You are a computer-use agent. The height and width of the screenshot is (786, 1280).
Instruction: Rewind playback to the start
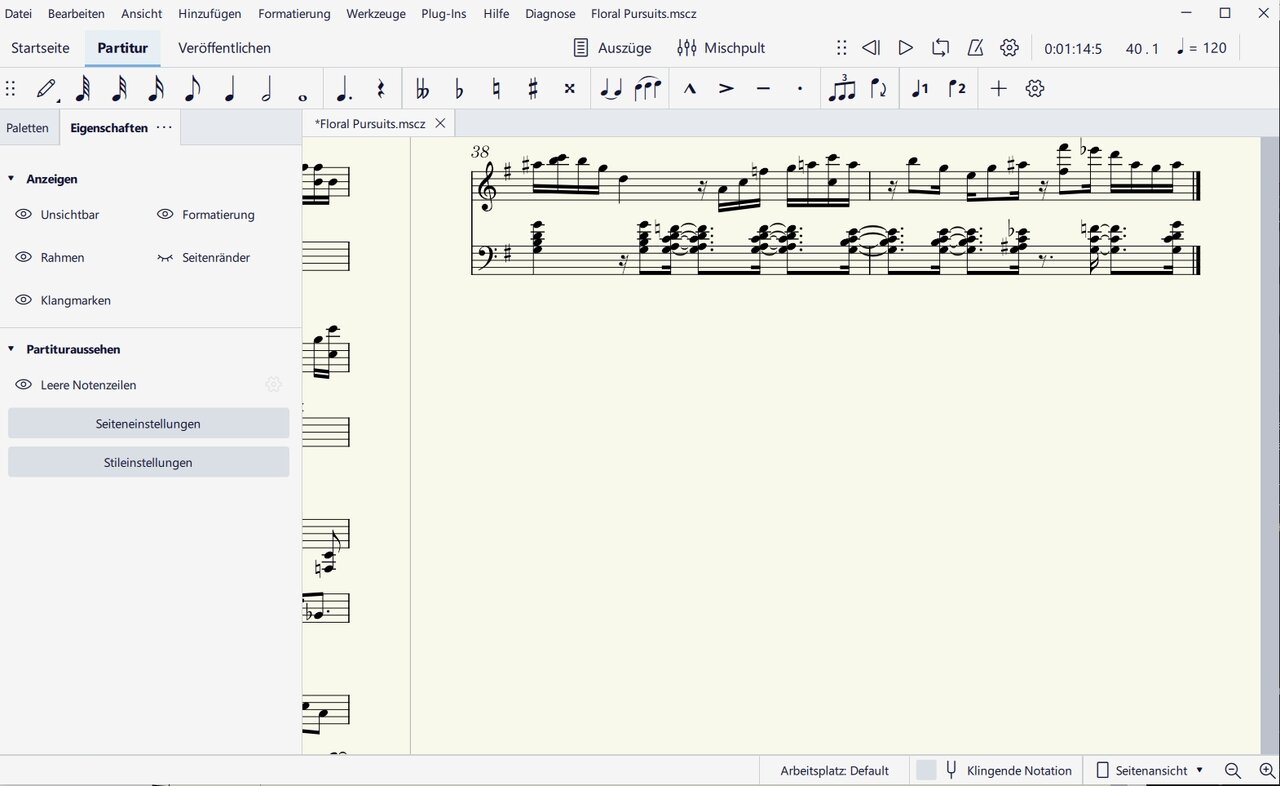coord(871,48)
